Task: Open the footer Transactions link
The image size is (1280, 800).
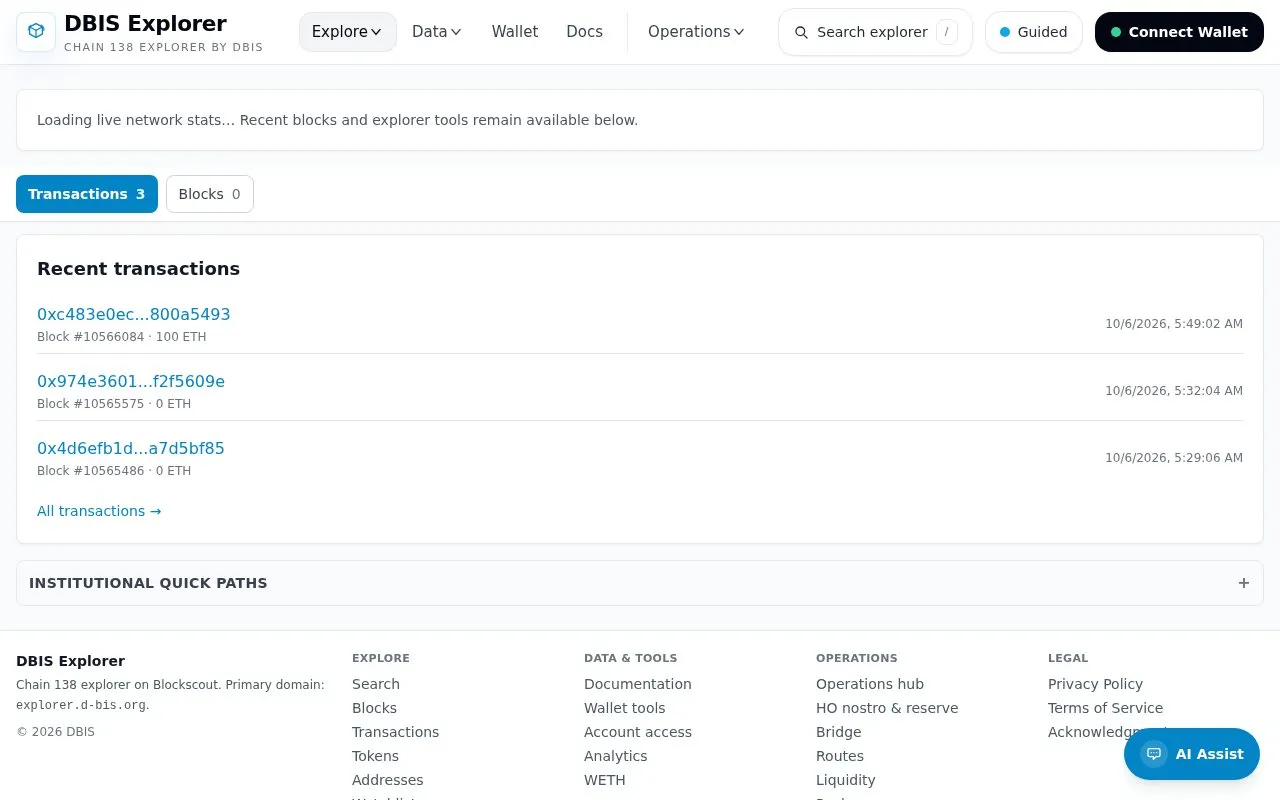Action: point(395,732)
